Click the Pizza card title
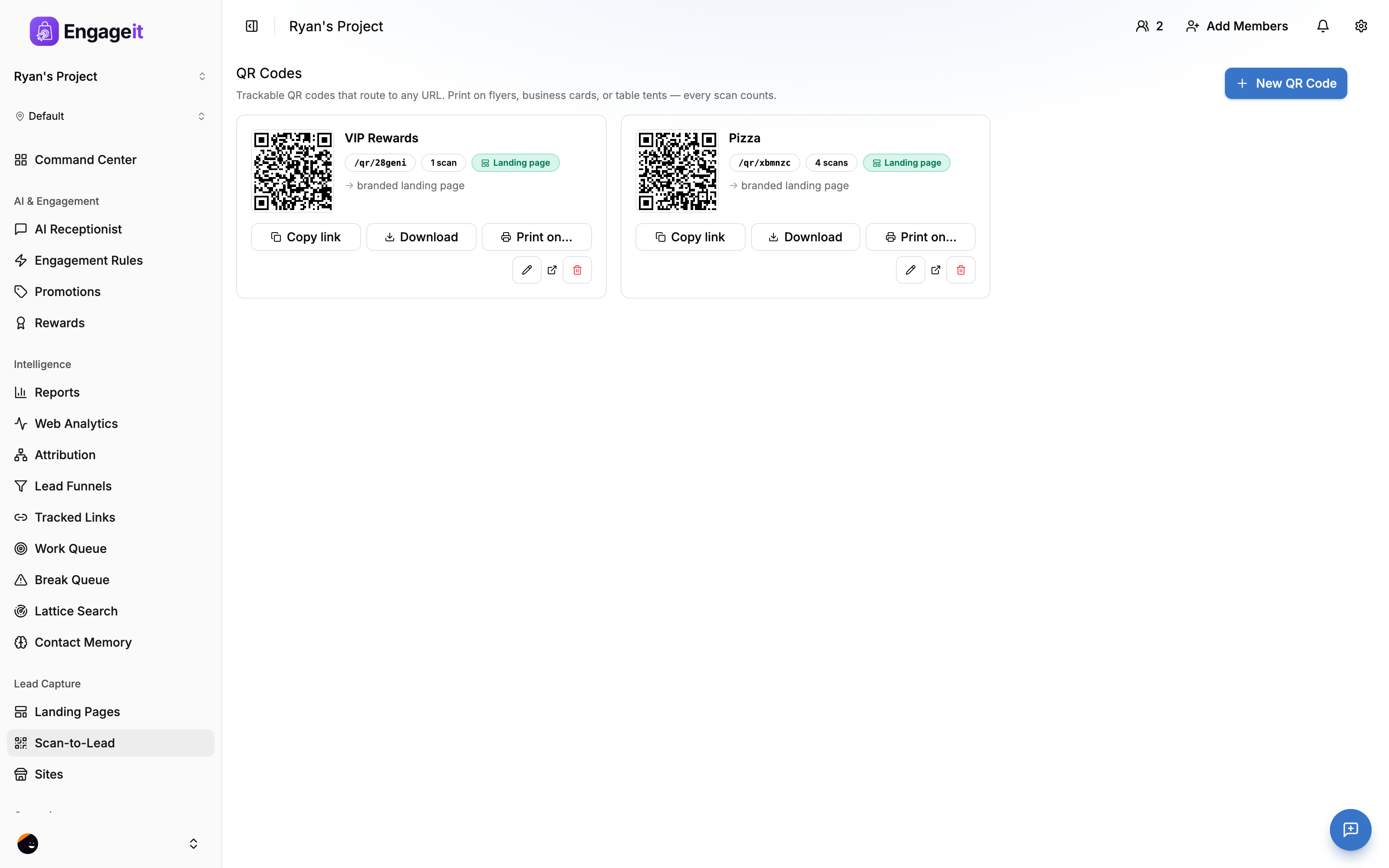The image size is (1389, 868). [x=744, y=138]
